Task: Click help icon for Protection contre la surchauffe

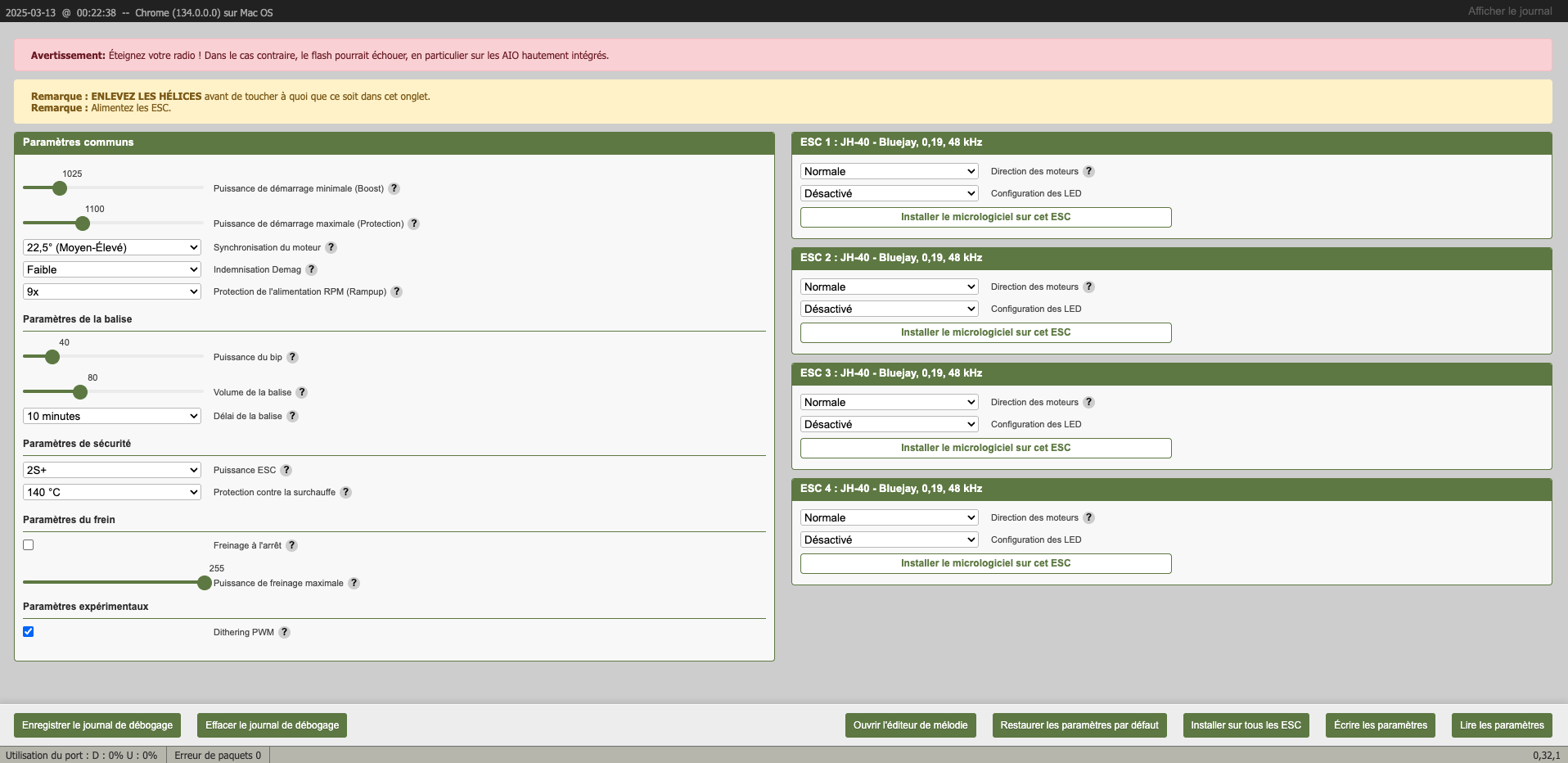Action: point(345,492)
